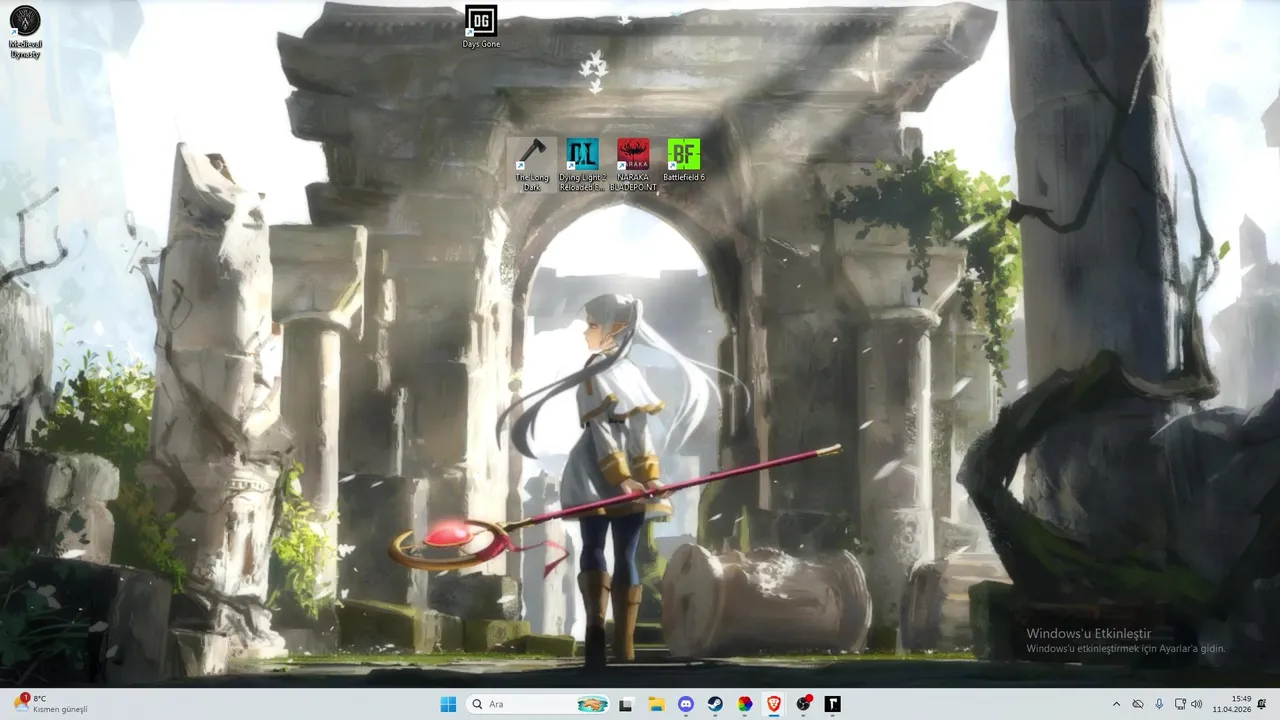Open Steam from the taskbar
This screenshot has width=1280, height=720.
coord(716,704)
